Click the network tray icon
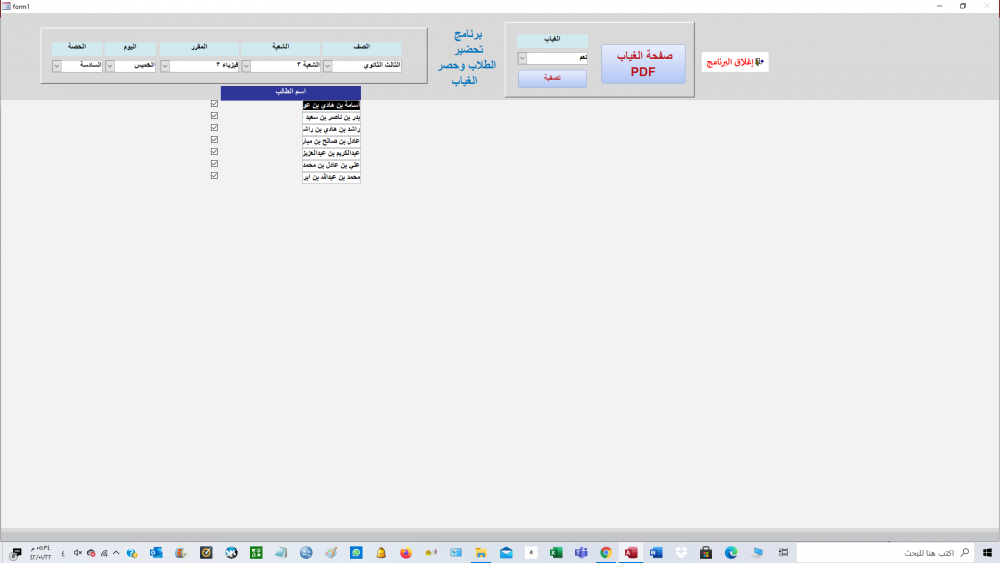The width and height of the screenshot is (1000, 563). (104, 553)
